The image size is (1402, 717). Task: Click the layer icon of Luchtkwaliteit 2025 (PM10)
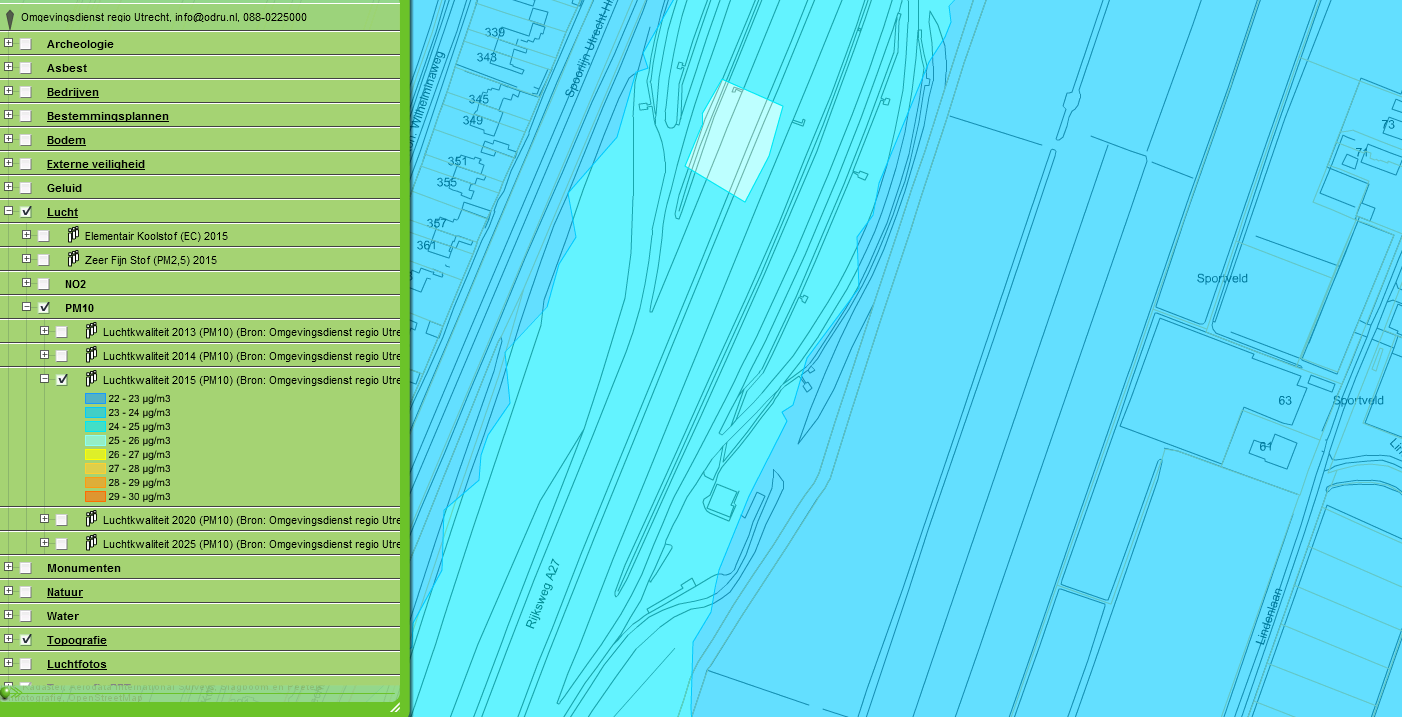92,543
